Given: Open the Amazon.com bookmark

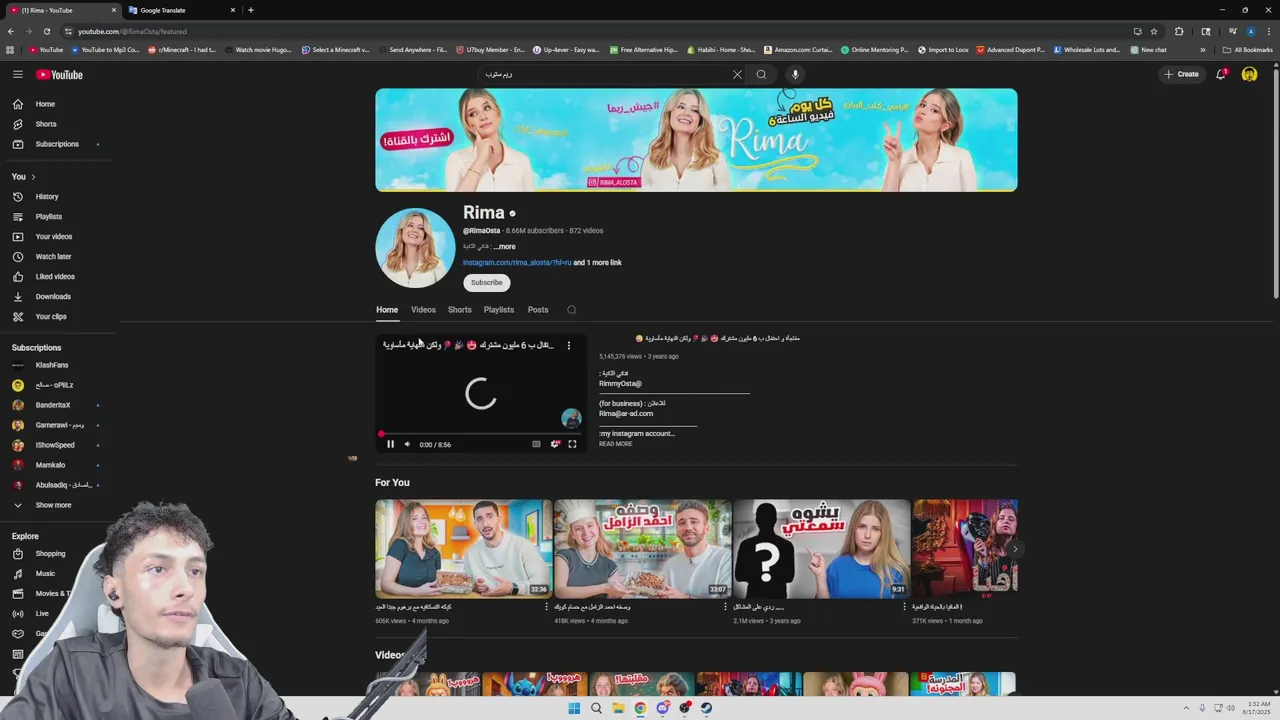Looking at the screenshot, I should (800, 50).
